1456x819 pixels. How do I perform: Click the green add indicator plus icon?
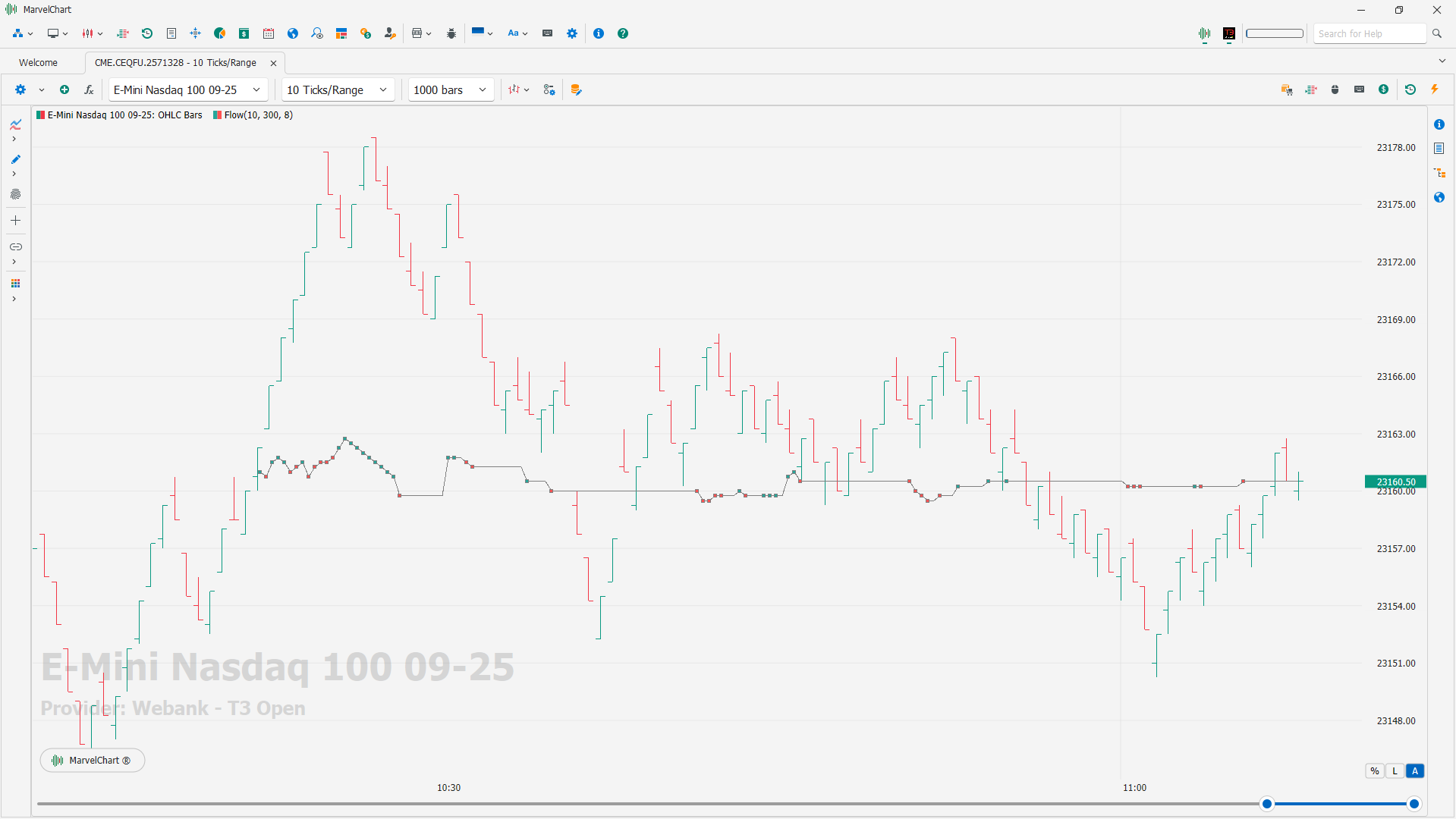pyautogui.click(x=64, y=89)
